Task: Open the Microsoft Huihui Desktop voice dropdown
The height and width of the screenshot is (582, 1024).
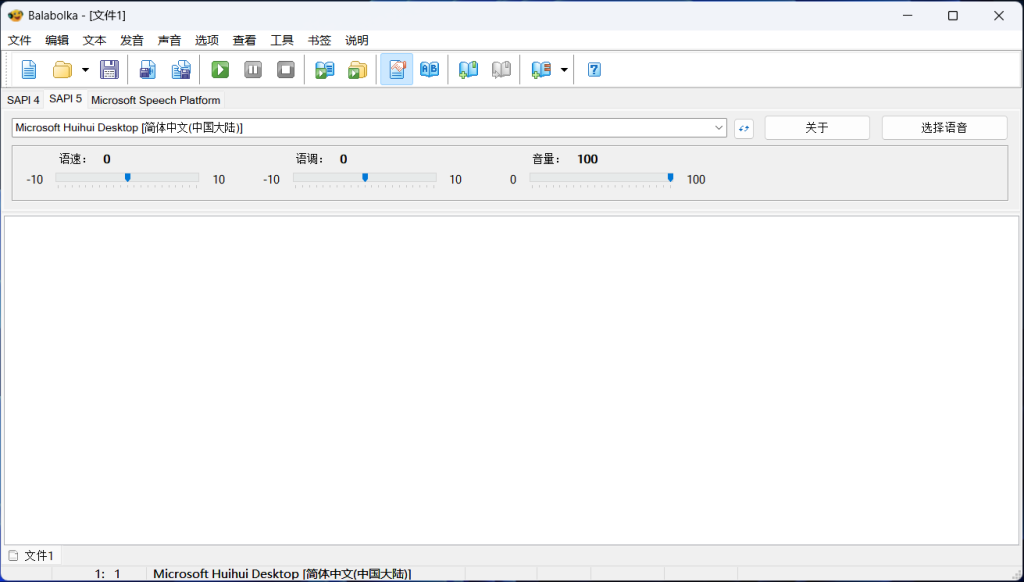Action: click(x=369, y=127)
